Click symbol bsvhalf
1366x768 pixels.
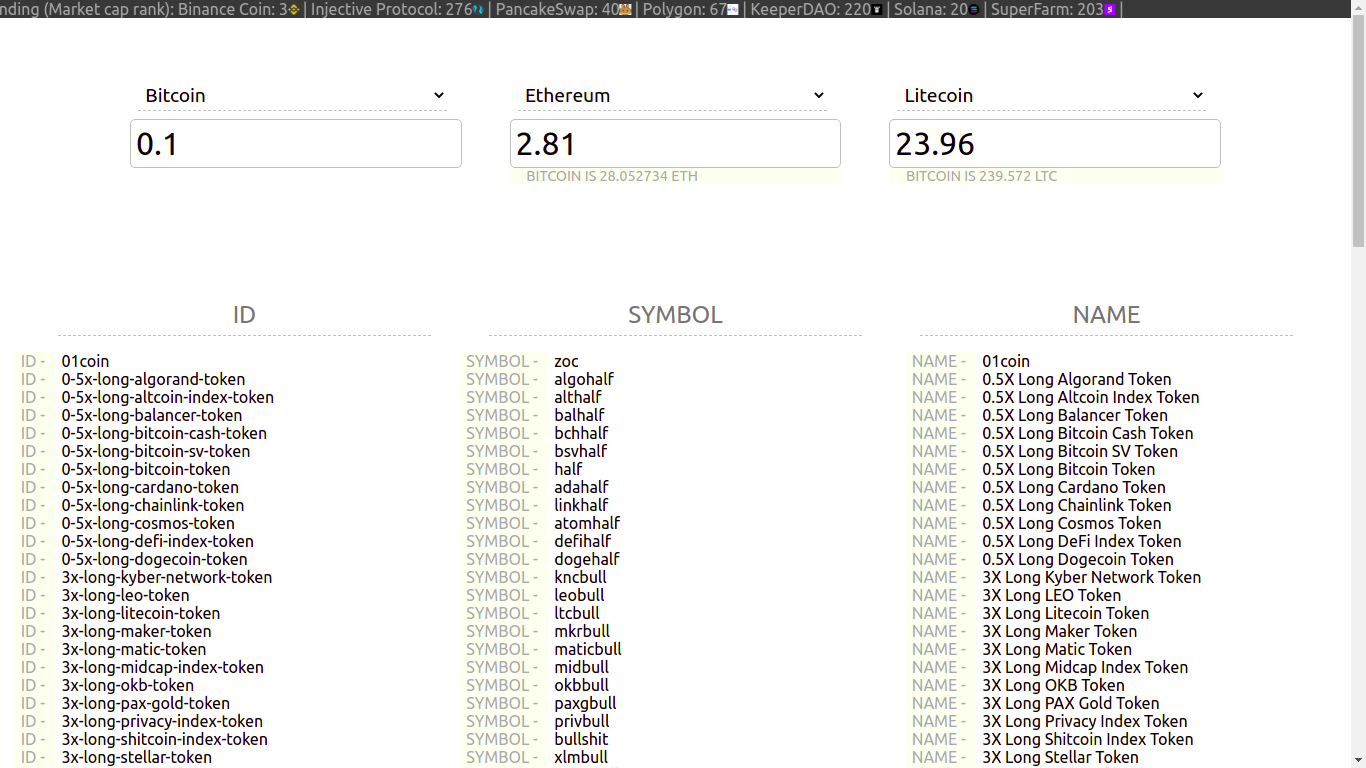(581, 452)
